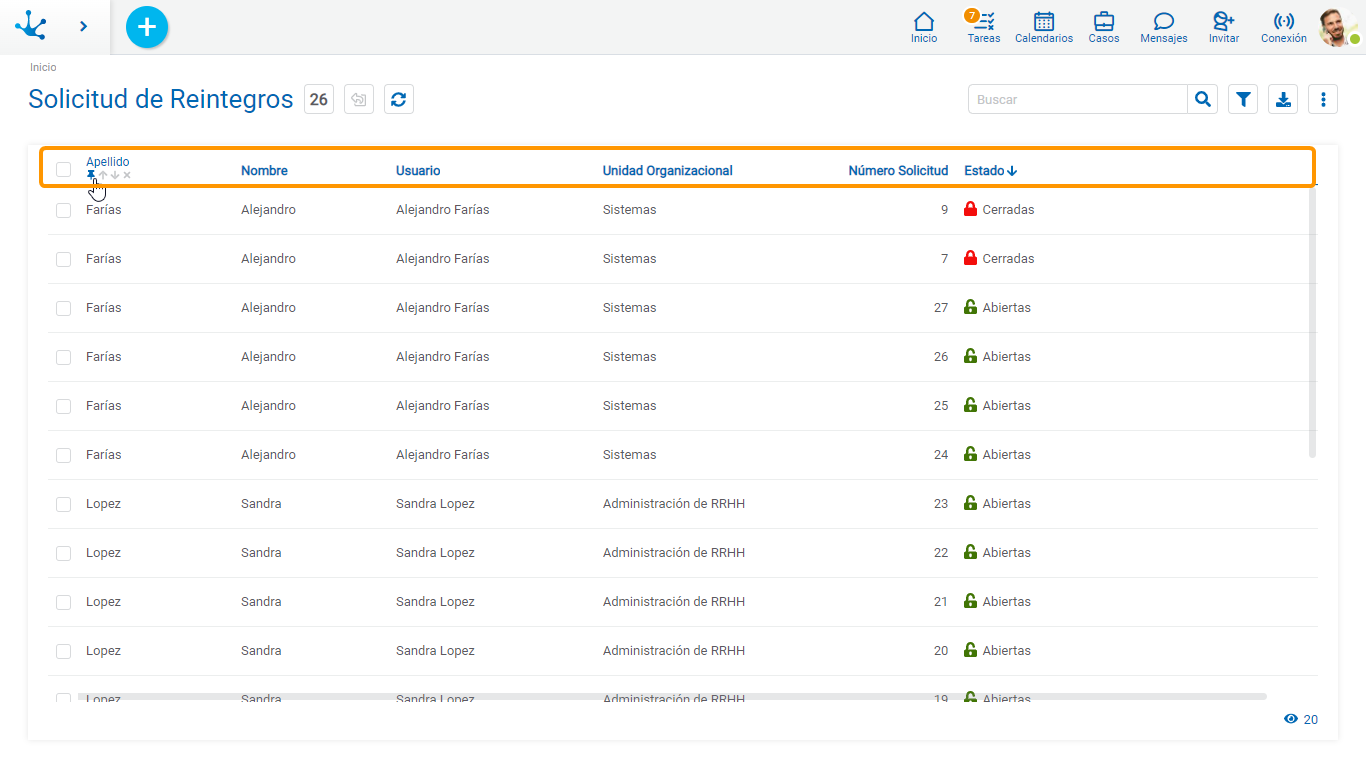This screenshot has width=1366, height=768.
Task: Open Tareas tasks list
Action: pos(984,27)
